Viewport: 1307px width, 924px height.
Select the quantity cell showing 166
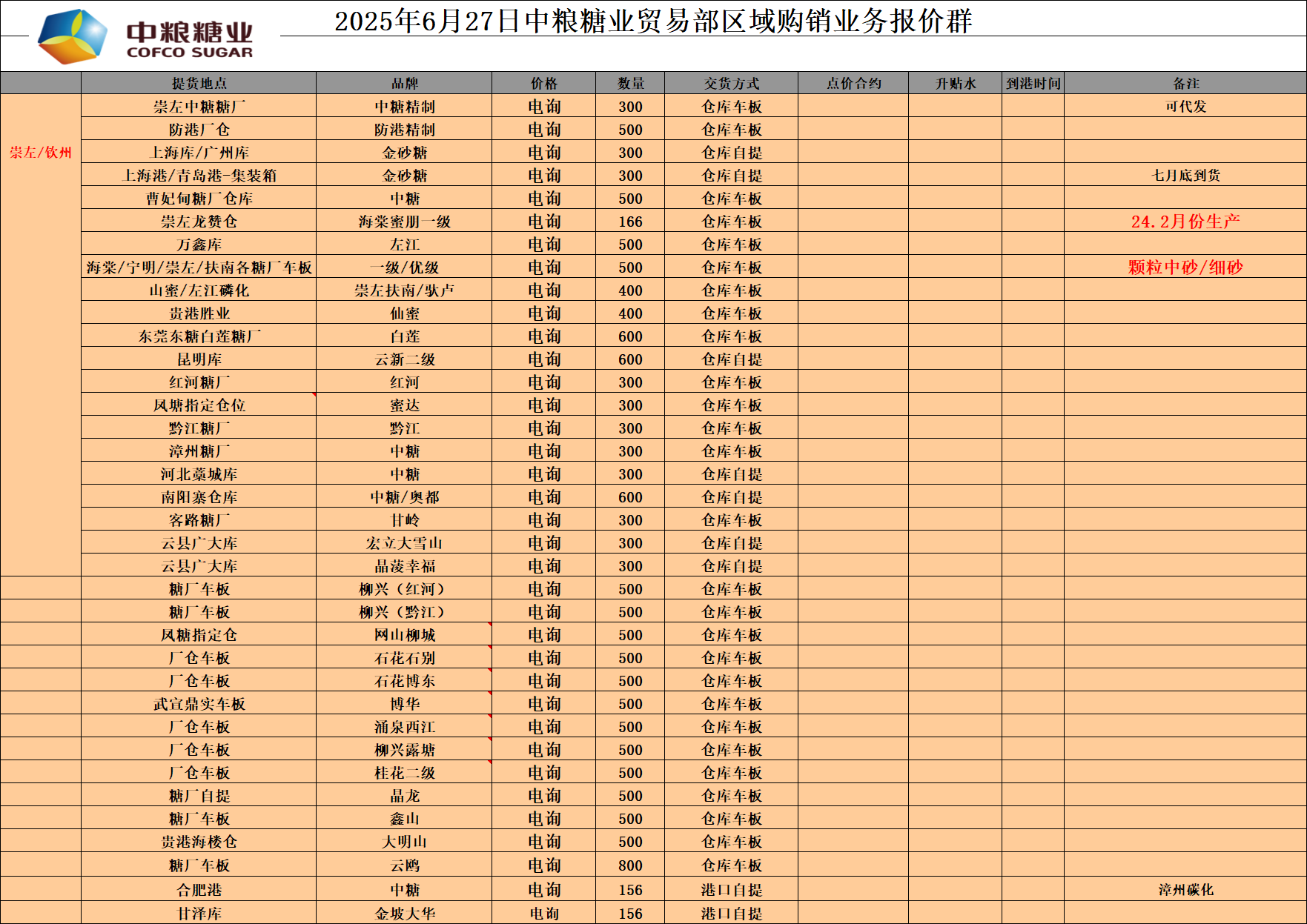(x=630, y=222)
